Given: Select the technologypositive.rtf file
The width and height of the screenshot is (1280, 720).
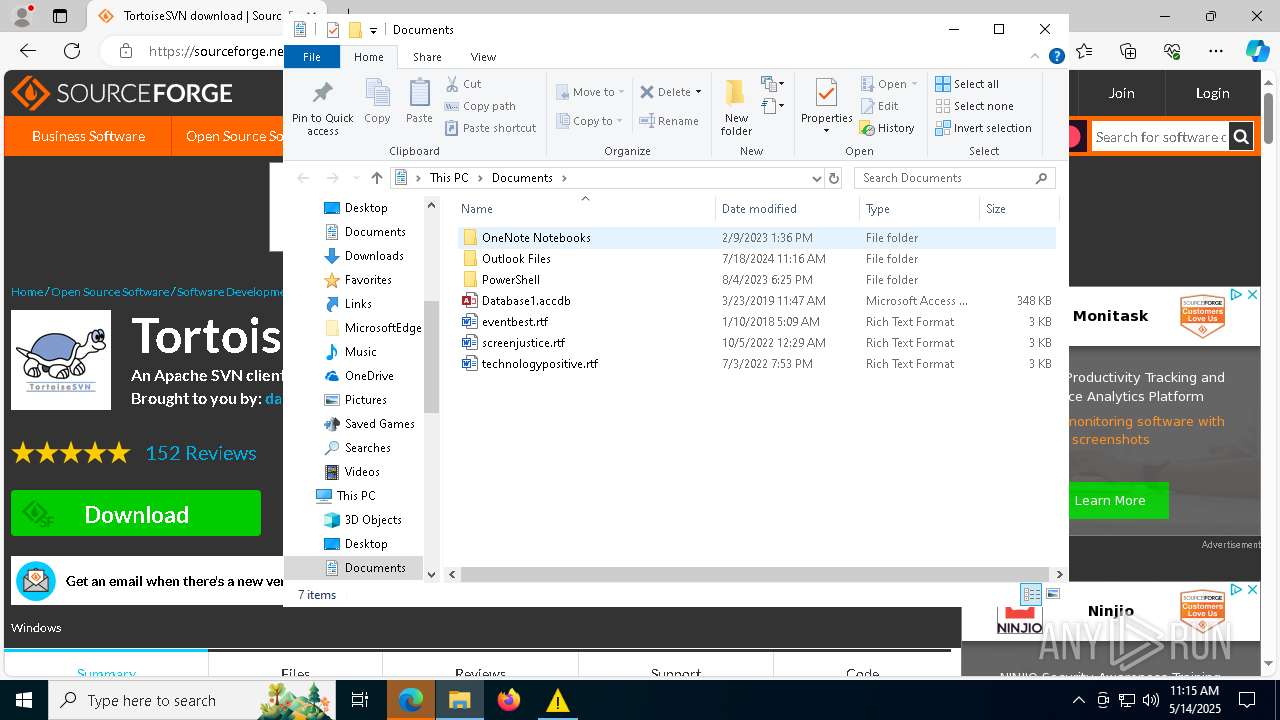Looking at the screenshot, I should pyautogui.click(x=539, y=364).
